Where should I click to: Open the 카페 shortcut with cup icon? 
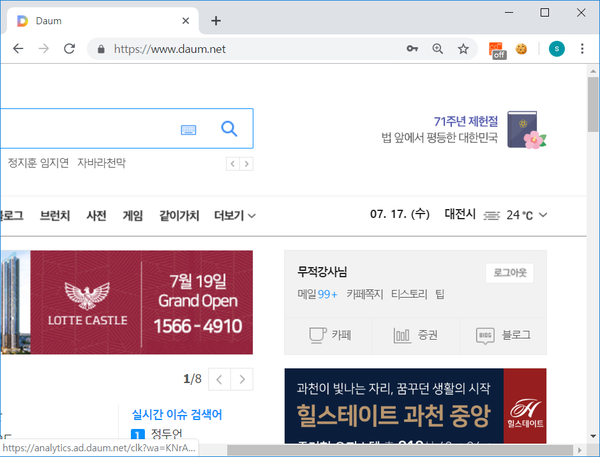click(329, 335)
